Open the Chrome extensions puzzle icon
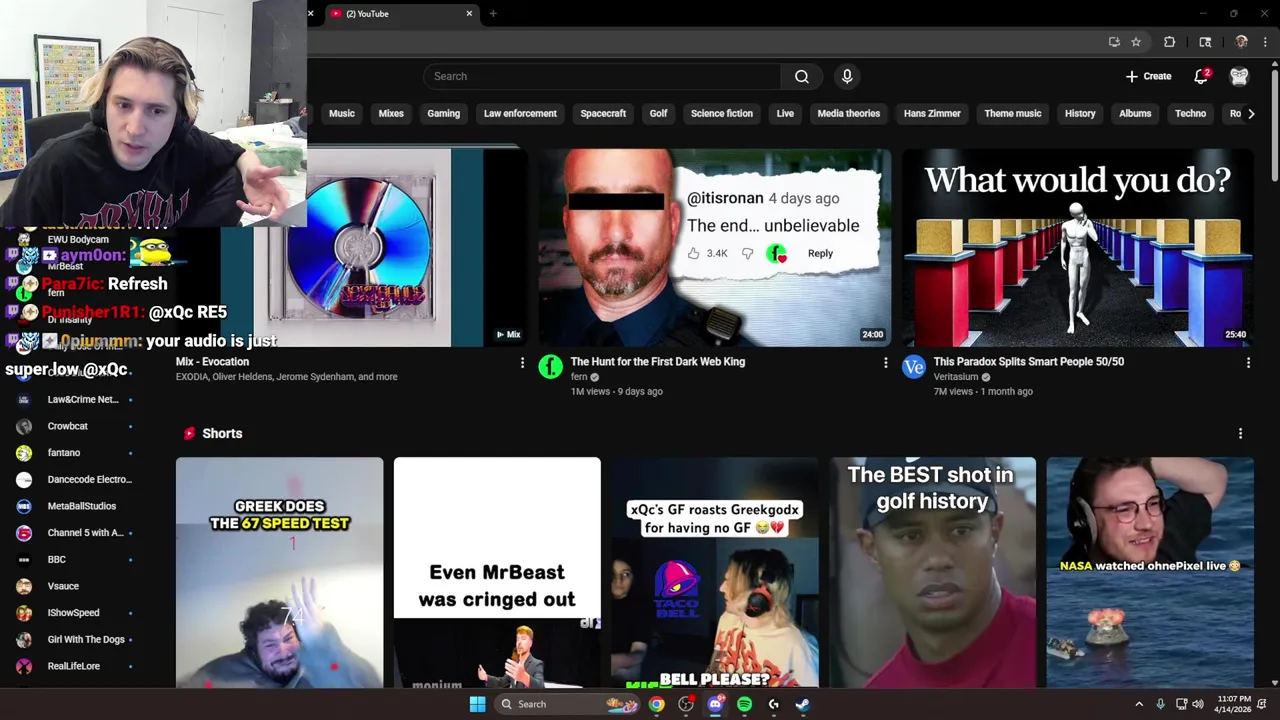This screenshot has height=720, width=1280. (x=1169, y=42)
